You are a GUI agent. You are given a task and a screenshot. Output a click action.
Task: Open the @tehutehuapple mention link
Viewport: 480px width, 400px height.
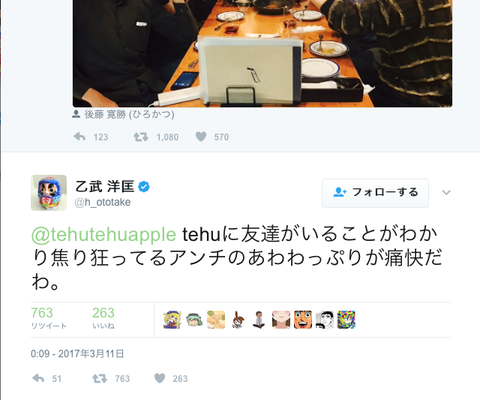click(104, 234)
